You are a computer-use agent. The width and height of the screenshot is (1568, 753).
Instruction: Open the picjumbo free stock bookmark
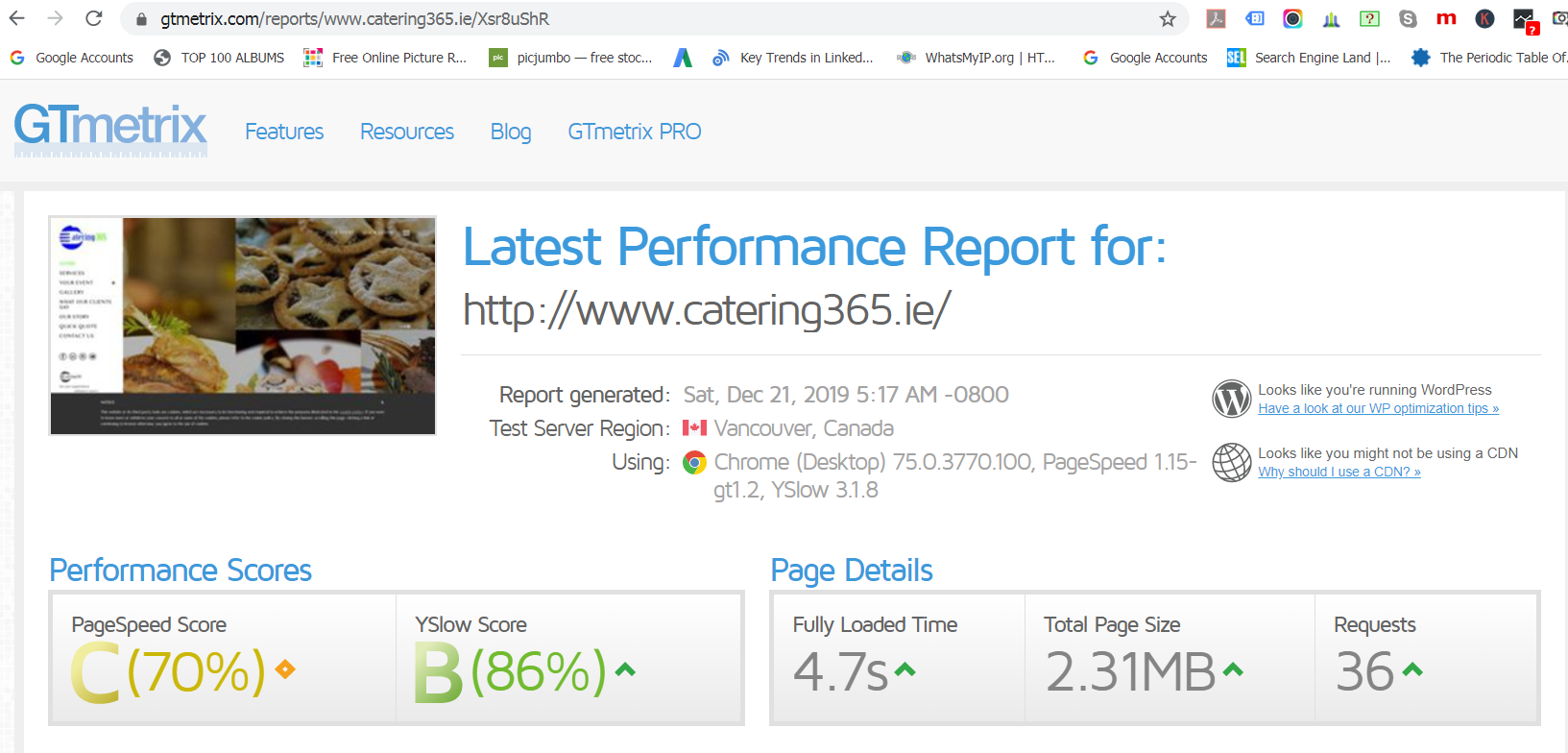pos(570,58)
